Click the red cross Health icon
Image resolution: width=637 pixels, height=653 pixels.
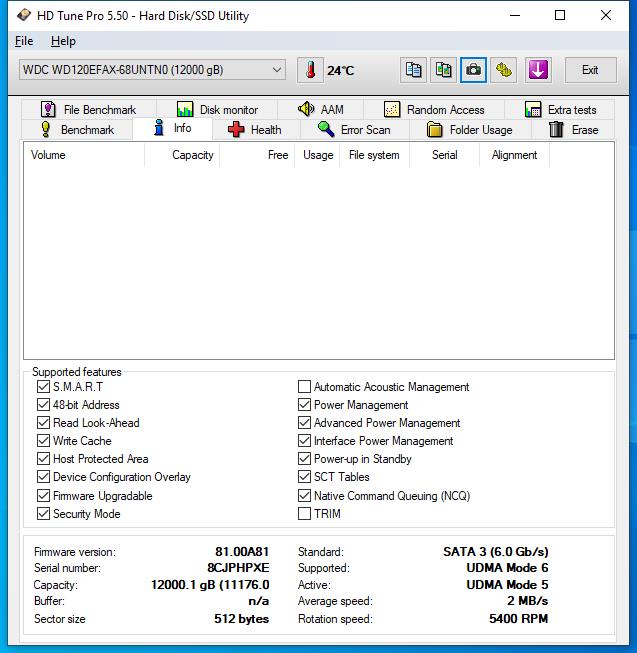tap(236, 129)
